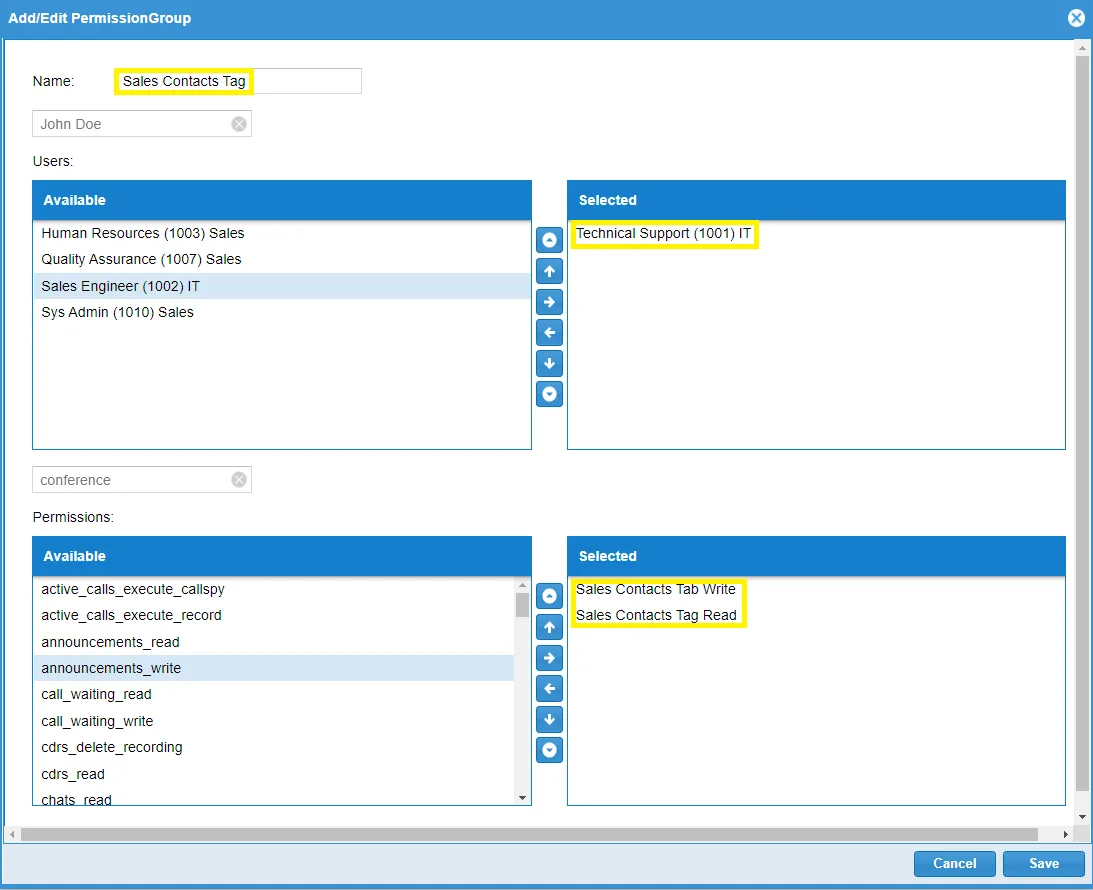Image resolution: width=1093 pixels, height=890 pixels.
Task: Click Users move-down arrow button
Action: (549, 363)
